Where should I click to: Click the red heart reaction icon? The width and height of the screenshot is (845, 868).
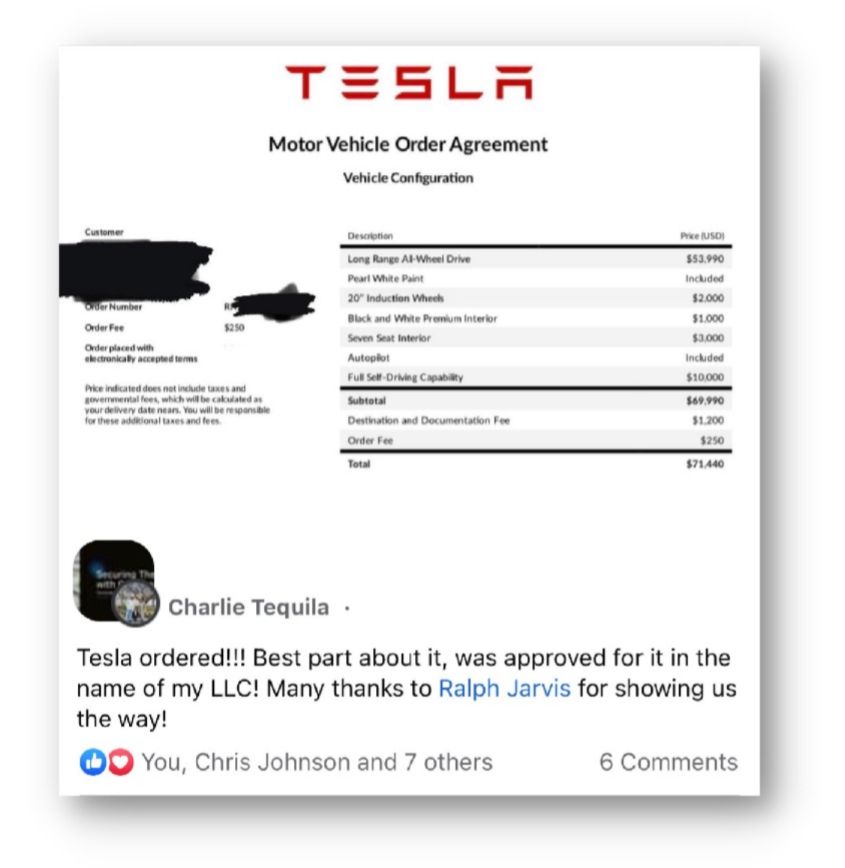tap(122, 762)
